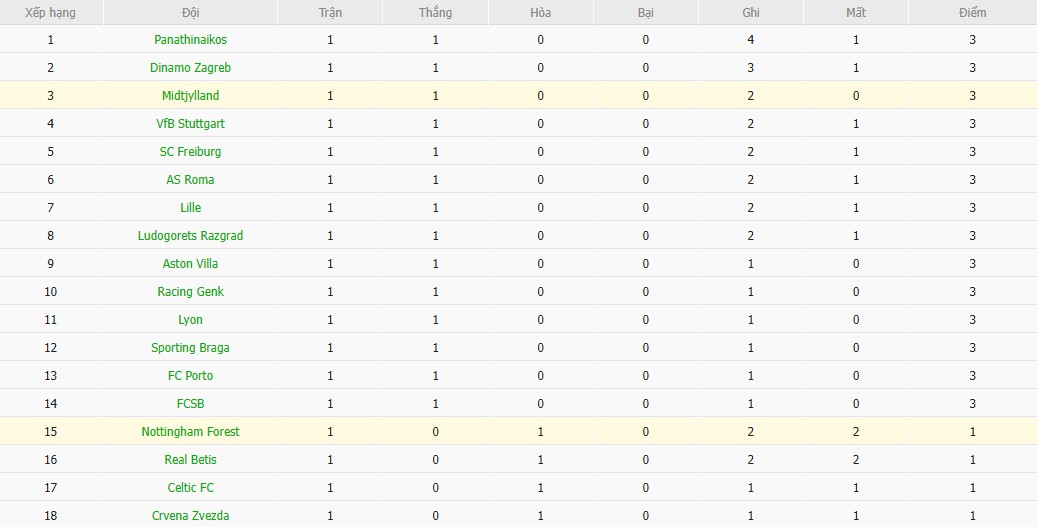Open Aston Villa team page
The width and height of the screenshot is (1037, 527).
[x=190, y=264]
